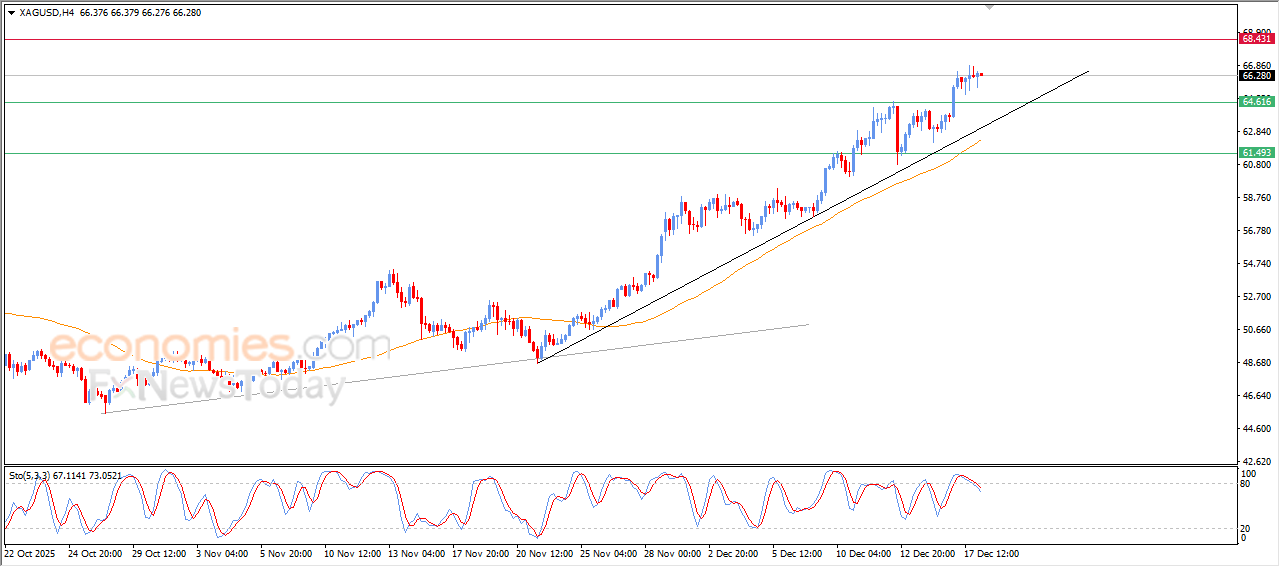Click the 20 Nov 12:00 time label
Screen dimensions: 1280x567
[x=542, y=553]
